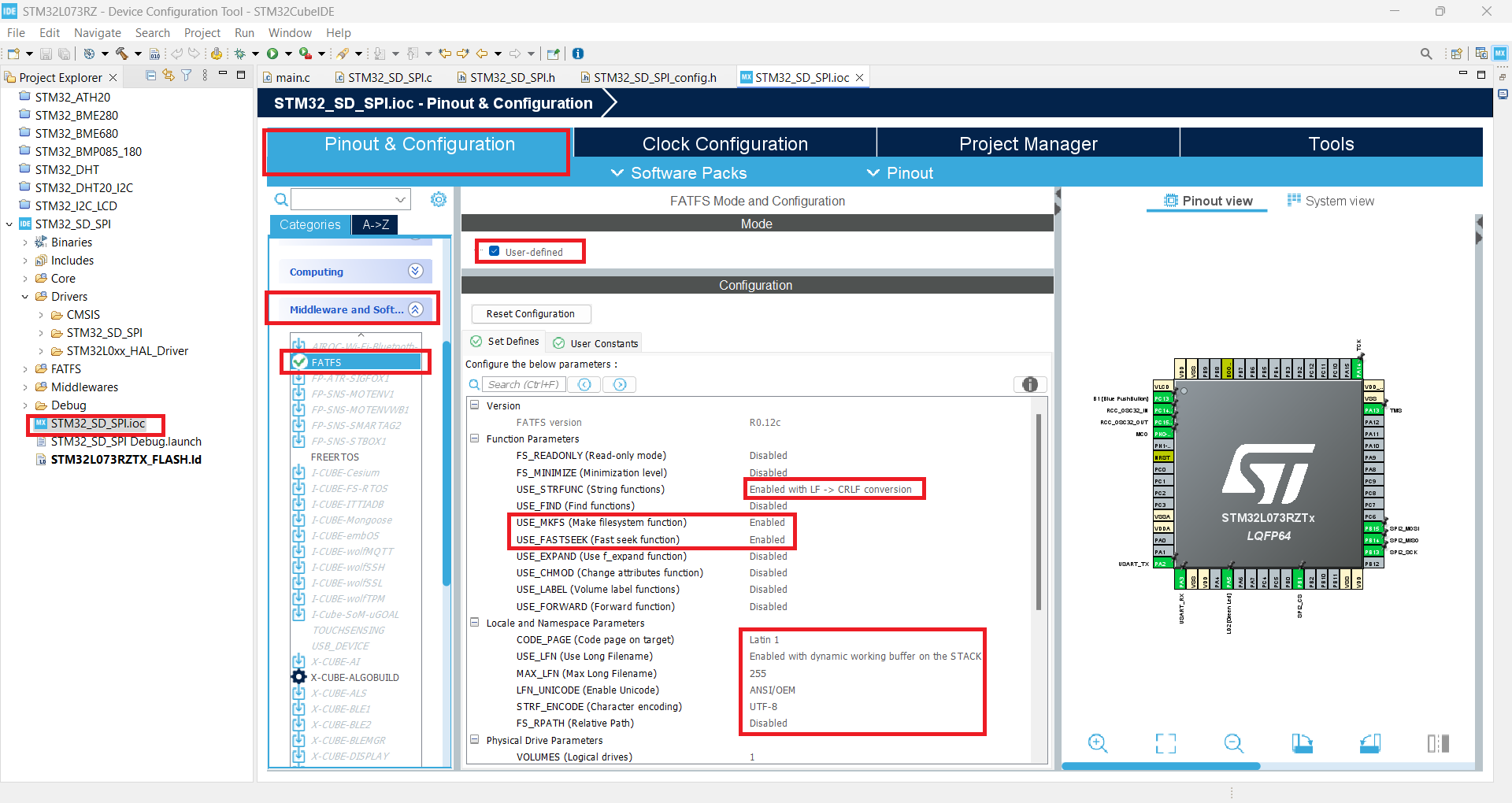Open the Project Explorer view menu dots

click(205, 76)
